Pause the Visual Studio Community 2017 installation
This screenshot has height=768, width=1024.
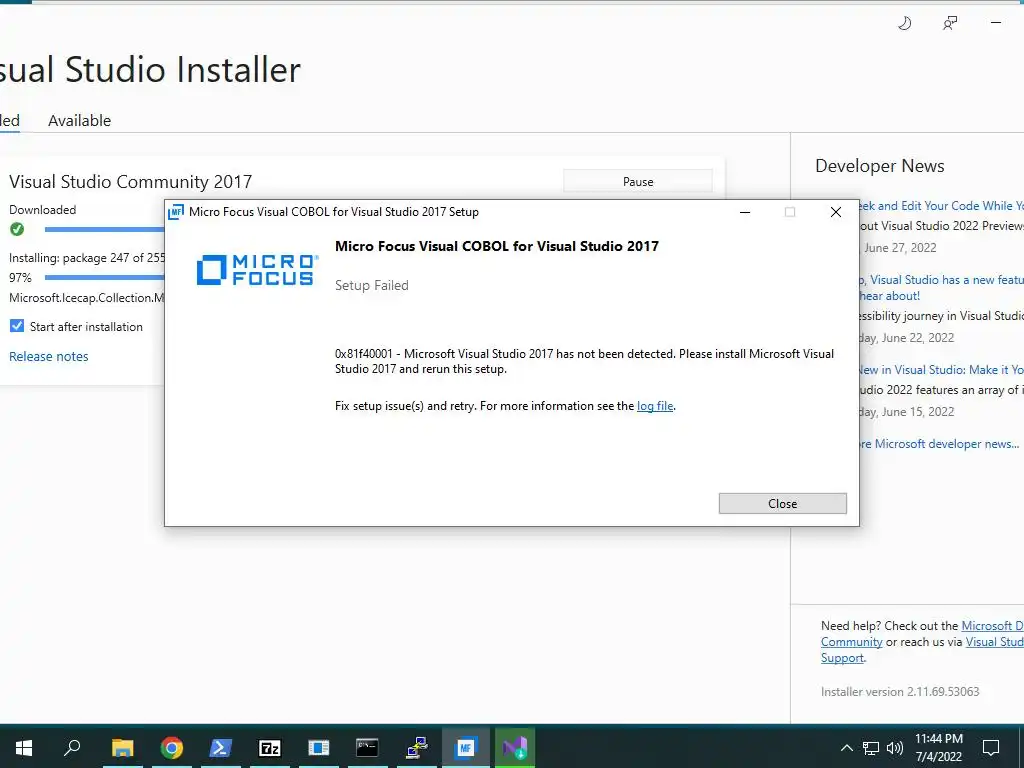(637, 182)
